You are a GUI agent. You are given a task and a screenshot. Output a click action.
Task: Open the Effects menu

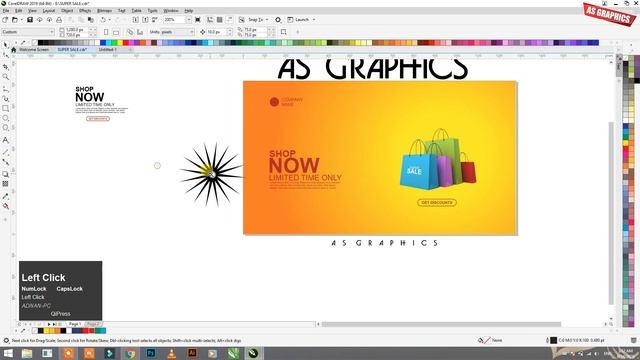pos(85,11)
